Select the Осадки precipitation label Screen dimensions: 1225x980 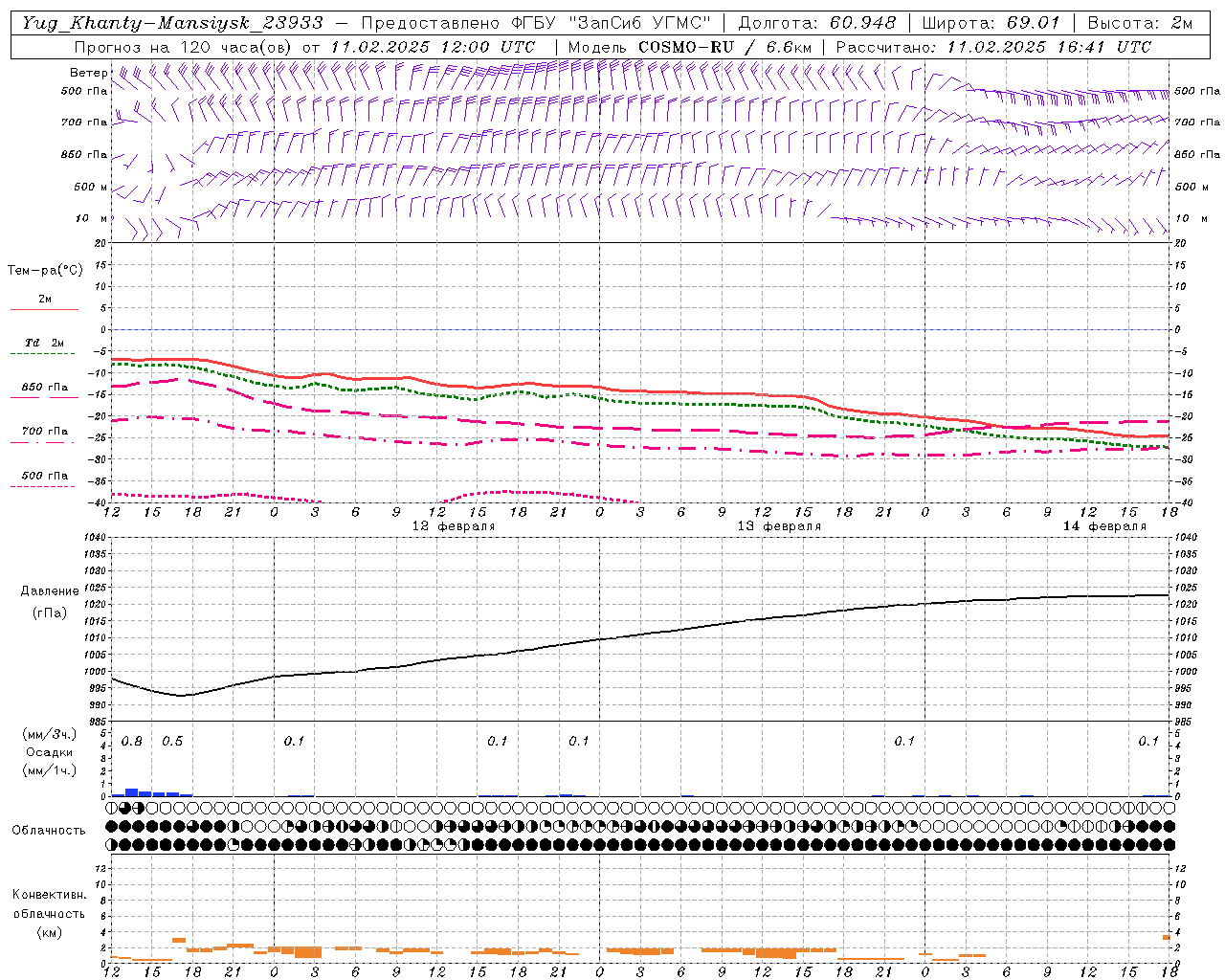(50, 752)
